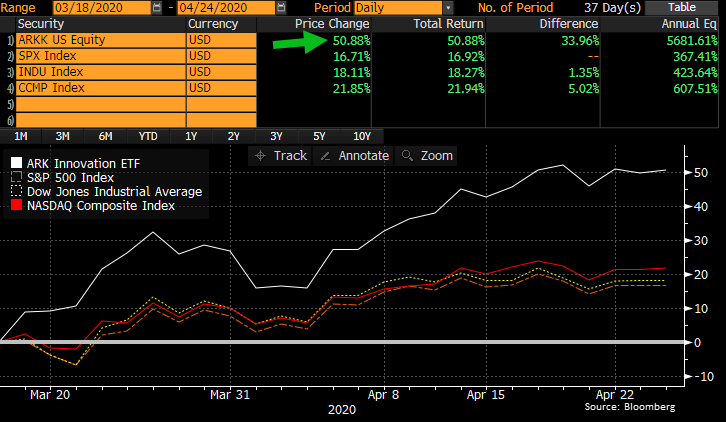Click the ARK Innovation ETF legend label

pos(83,164)
